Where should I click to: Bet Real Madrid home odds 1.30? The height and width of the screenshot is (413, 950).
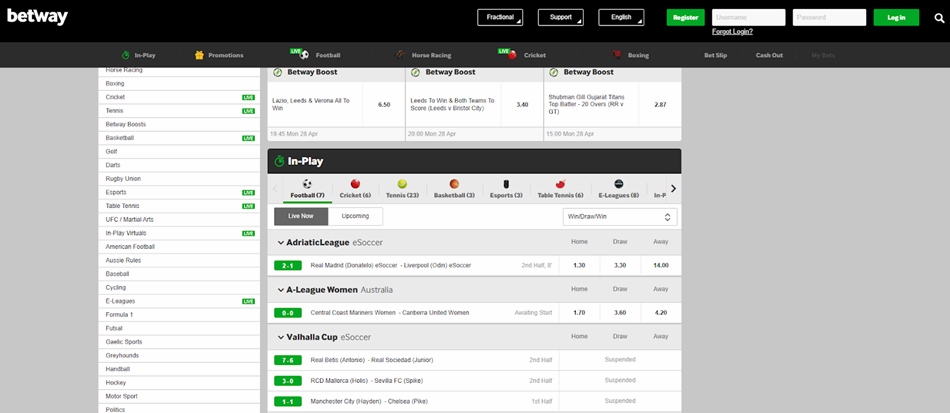pyautogui.click(x=579, y=265)
